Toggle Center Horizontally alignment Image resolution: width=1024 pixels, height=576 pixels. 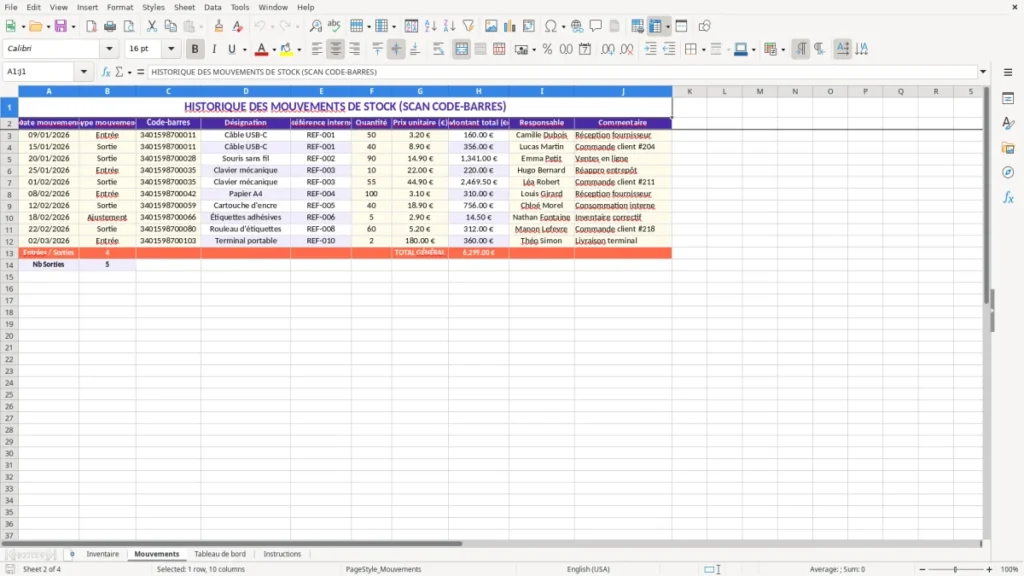click(336, 49)
